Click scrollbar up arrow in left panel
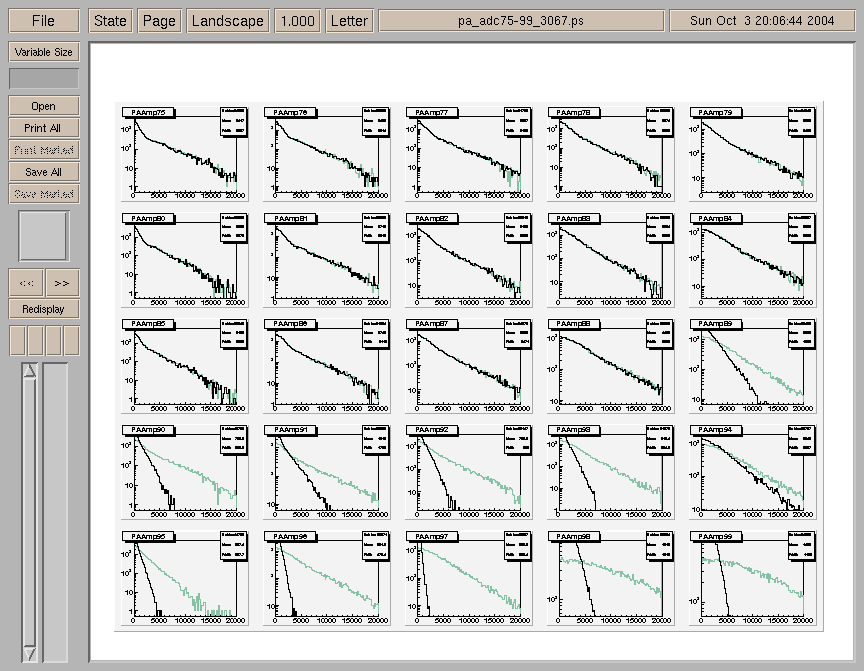Image resolution: width=864 pixels, height=671 pixels. pyautogui.click(x=30, y=371)
